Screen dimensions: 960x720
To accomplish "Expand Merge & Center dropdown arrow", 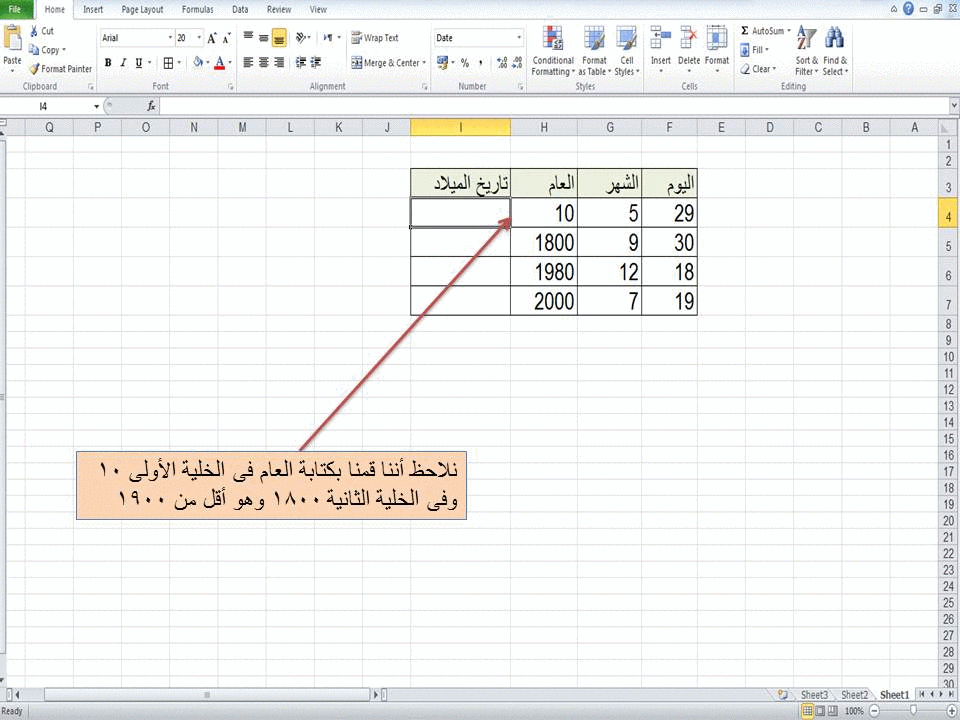I will coord(424,62).
